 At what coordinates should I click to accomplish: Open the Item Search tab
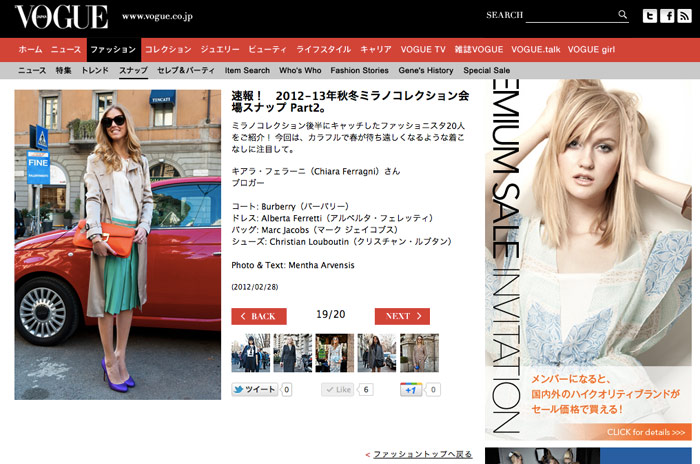(x=247, y=71)
